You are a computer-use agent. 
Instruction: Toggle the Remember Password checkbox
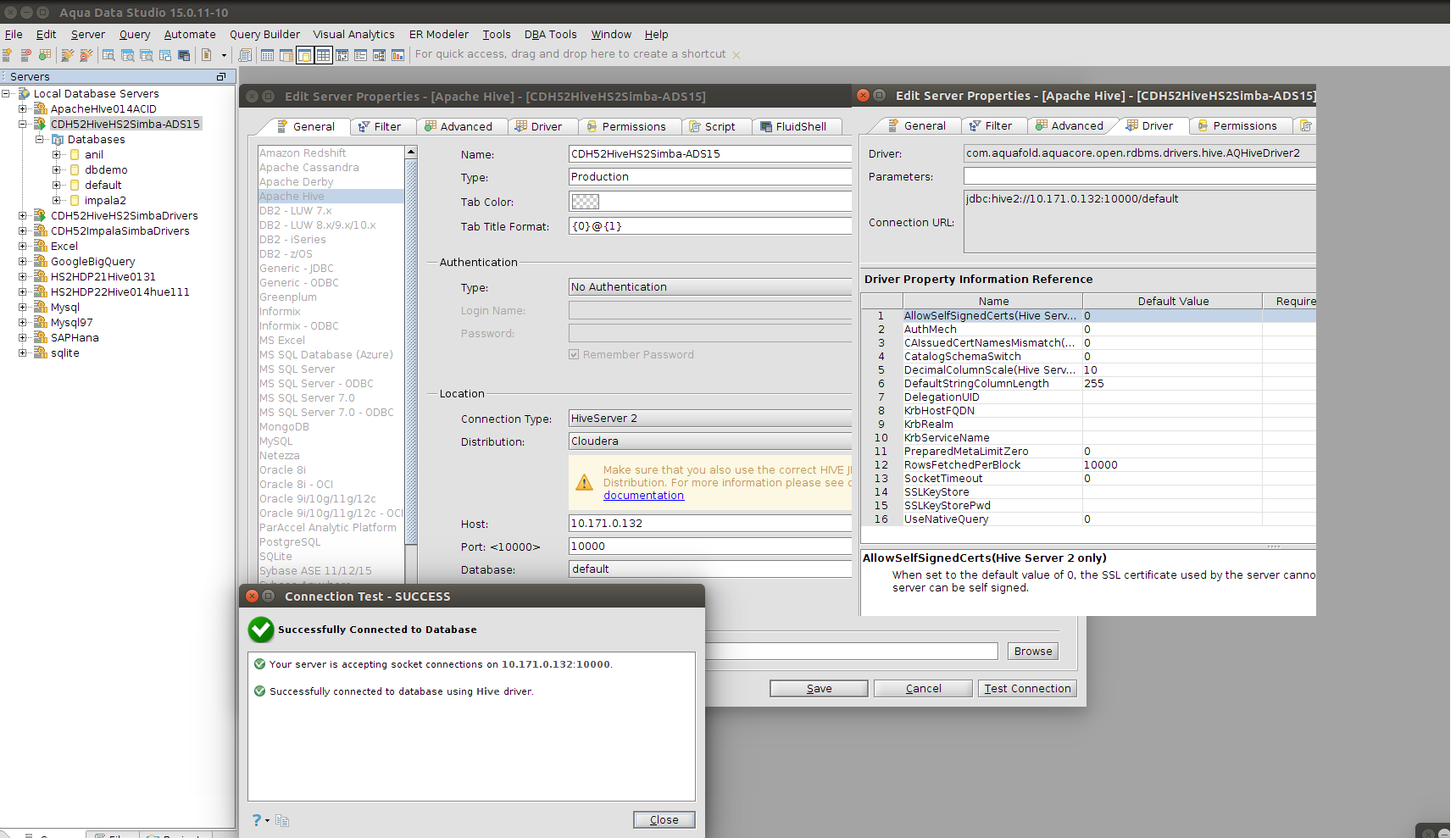[574, 354]
